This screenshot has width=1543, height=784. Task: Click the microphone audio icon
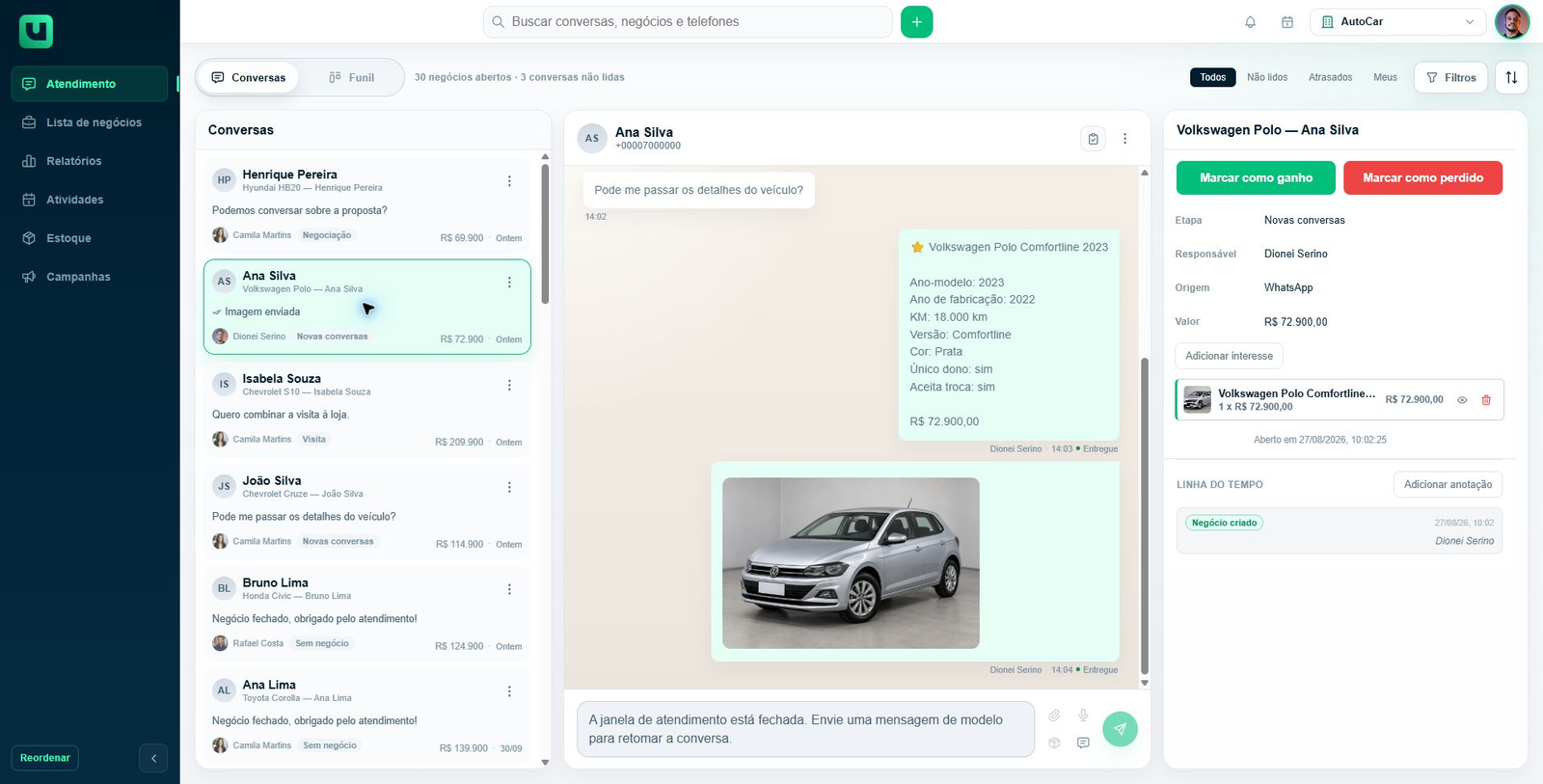click(1083, 716)
